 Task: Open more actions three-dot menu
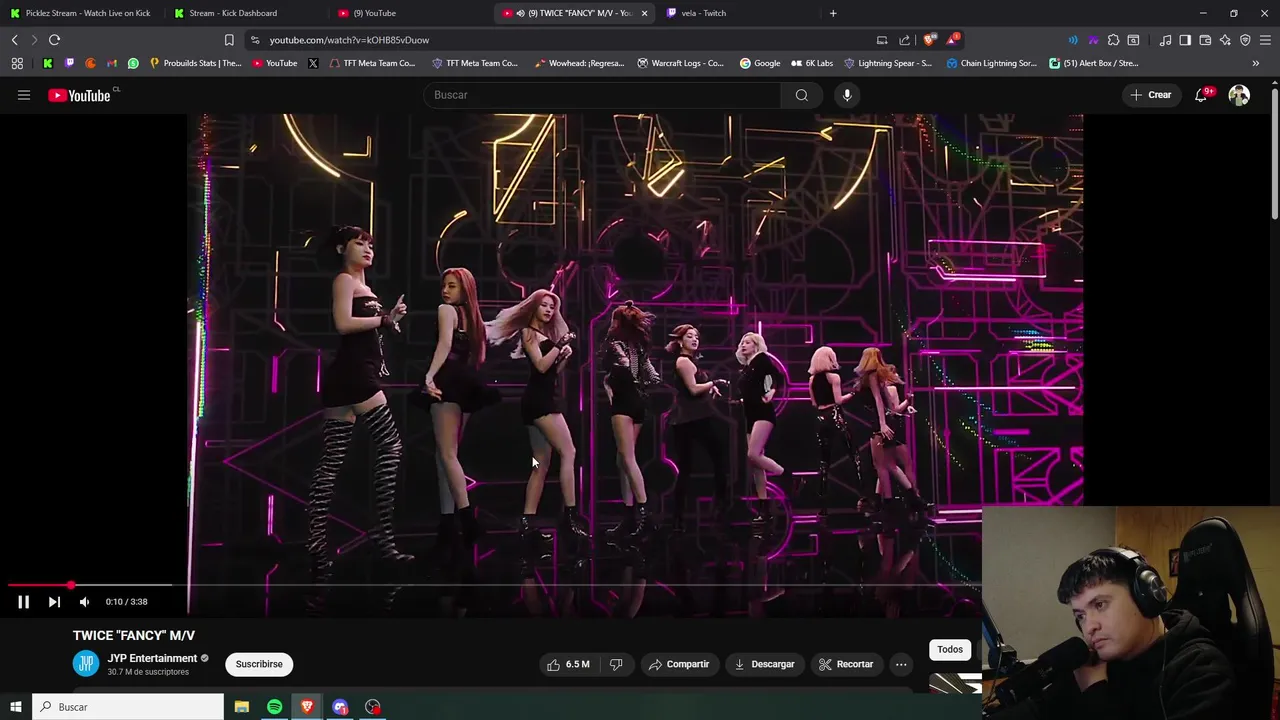coord(901,664)
